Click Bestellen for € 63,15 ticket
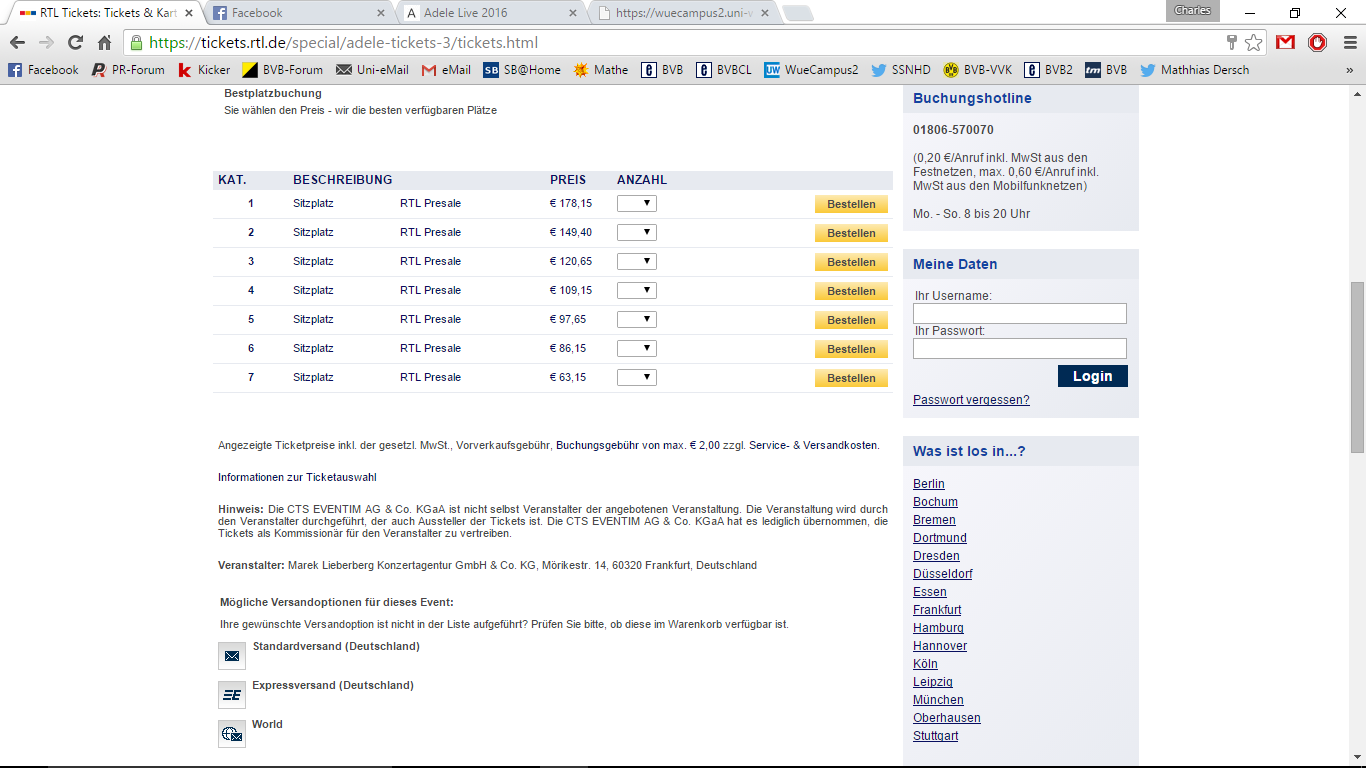Screen dimensions: 1366x768 pos(851,378)
